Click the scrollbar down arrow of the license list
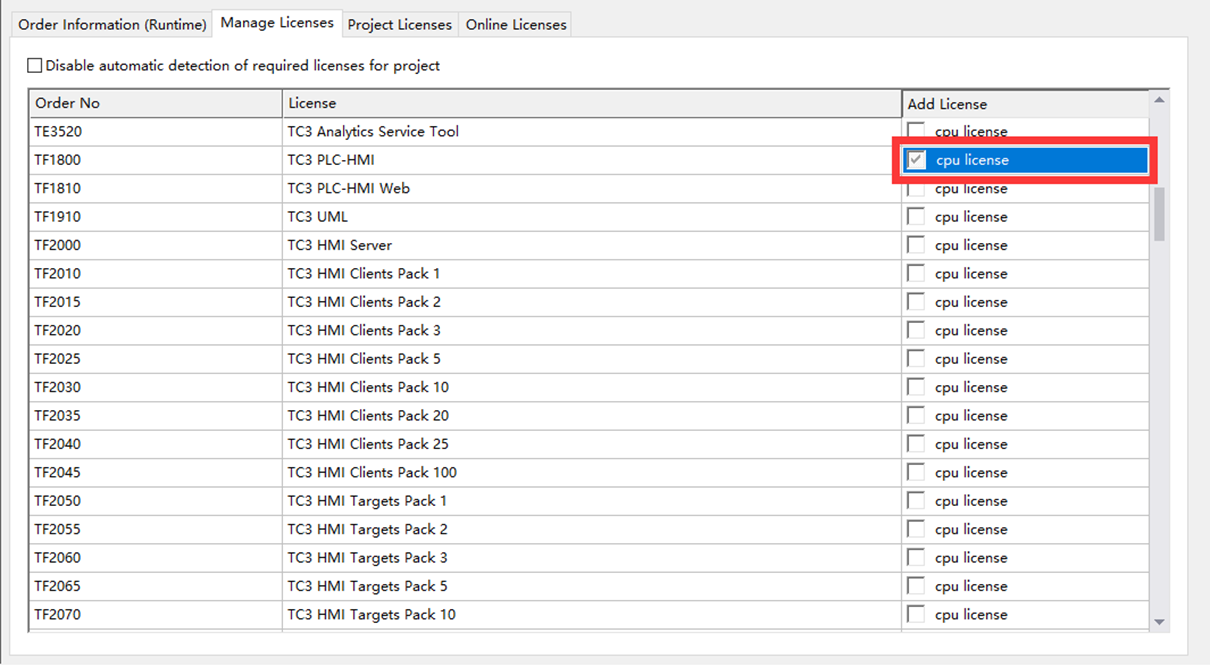The image size is (1210, 666). tap(1159, 622)
